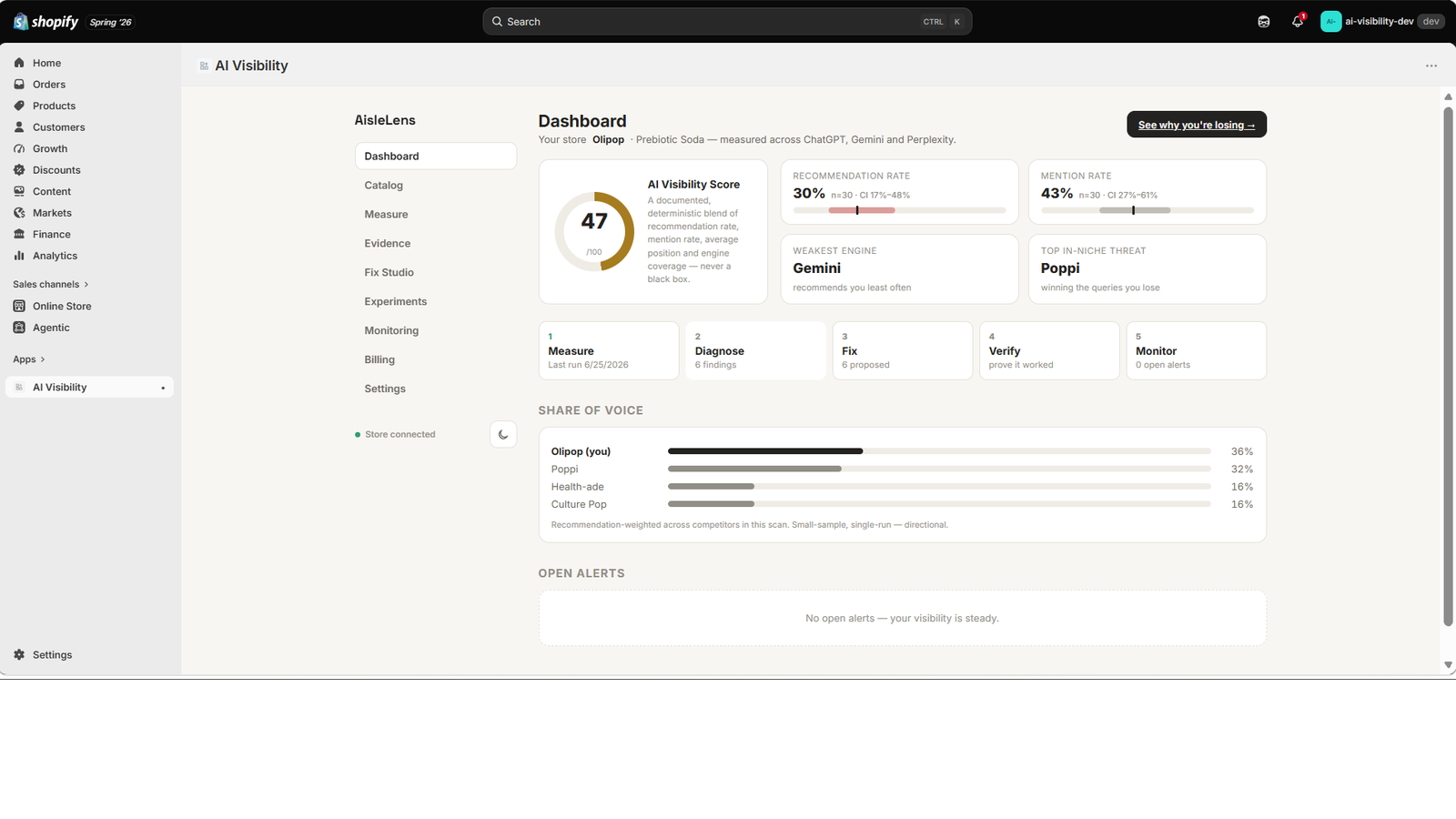Open the ai-visibility-dev account menu
1456x819 pixels.
click(x=1381, y=22)
